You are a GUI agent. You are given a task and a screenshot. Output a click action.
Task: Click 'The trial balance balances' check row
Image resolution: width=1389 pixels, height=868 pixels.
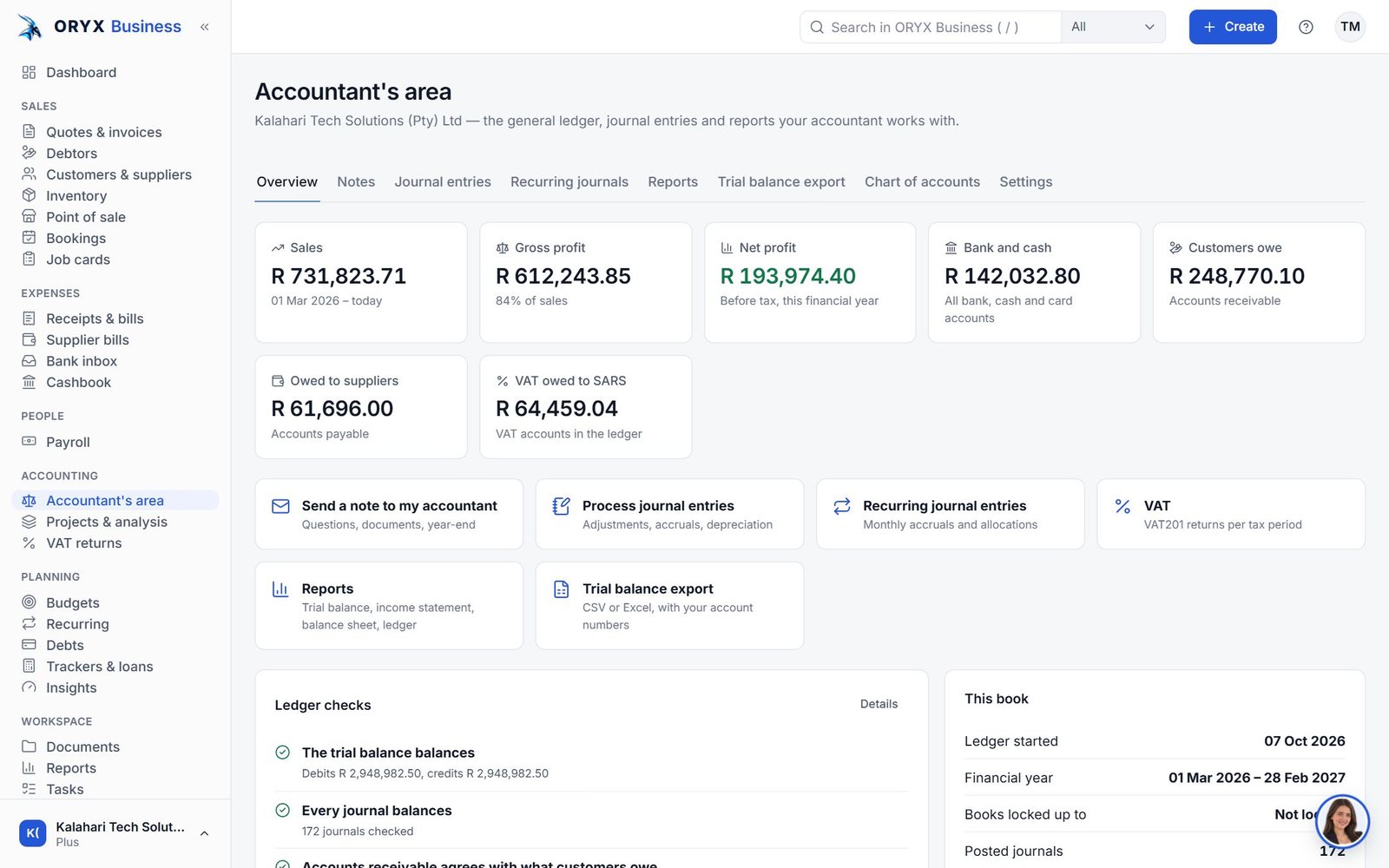point(591,762)
